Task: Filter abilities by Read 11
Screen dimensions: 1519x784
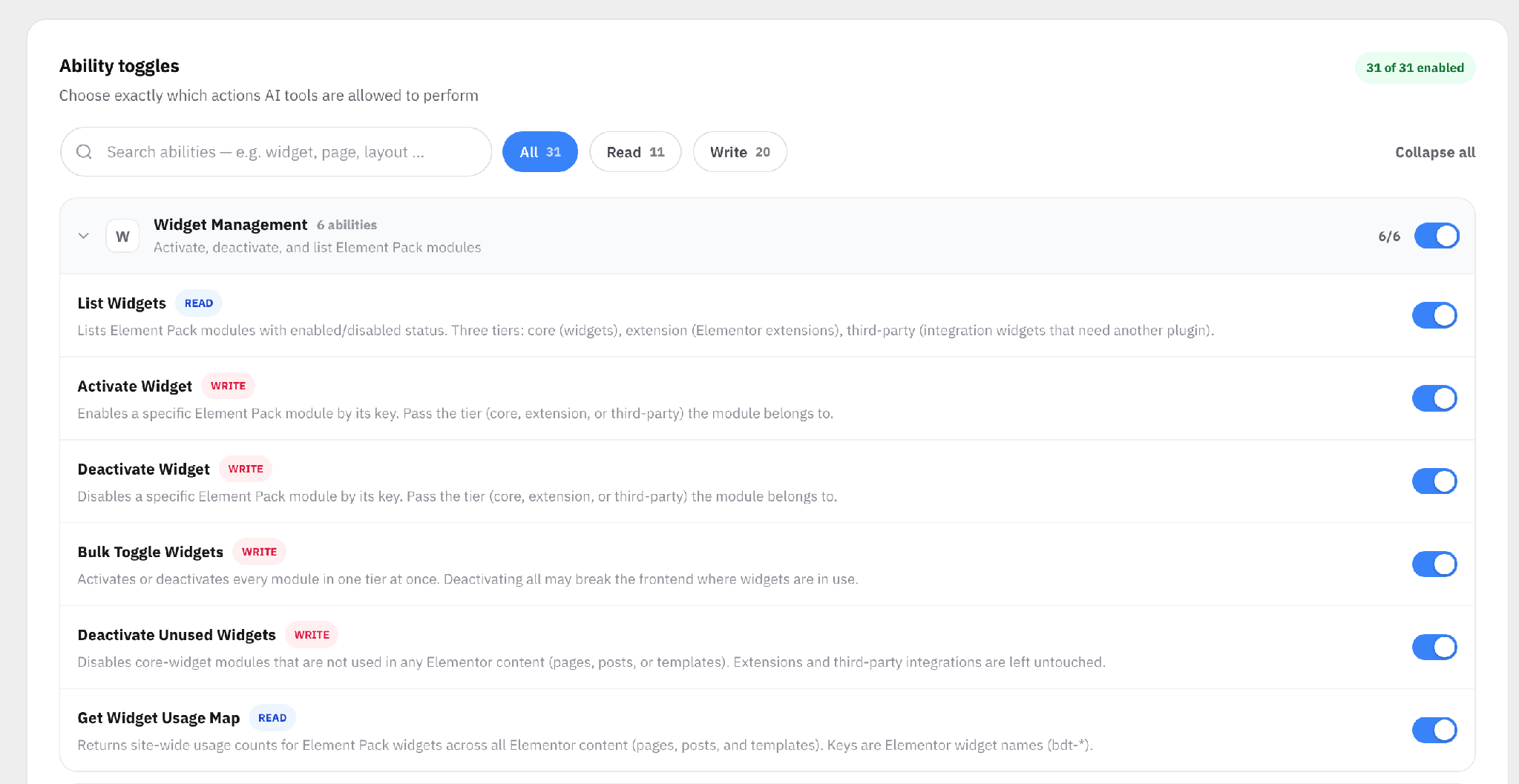Action: click(x=635, y=152)
